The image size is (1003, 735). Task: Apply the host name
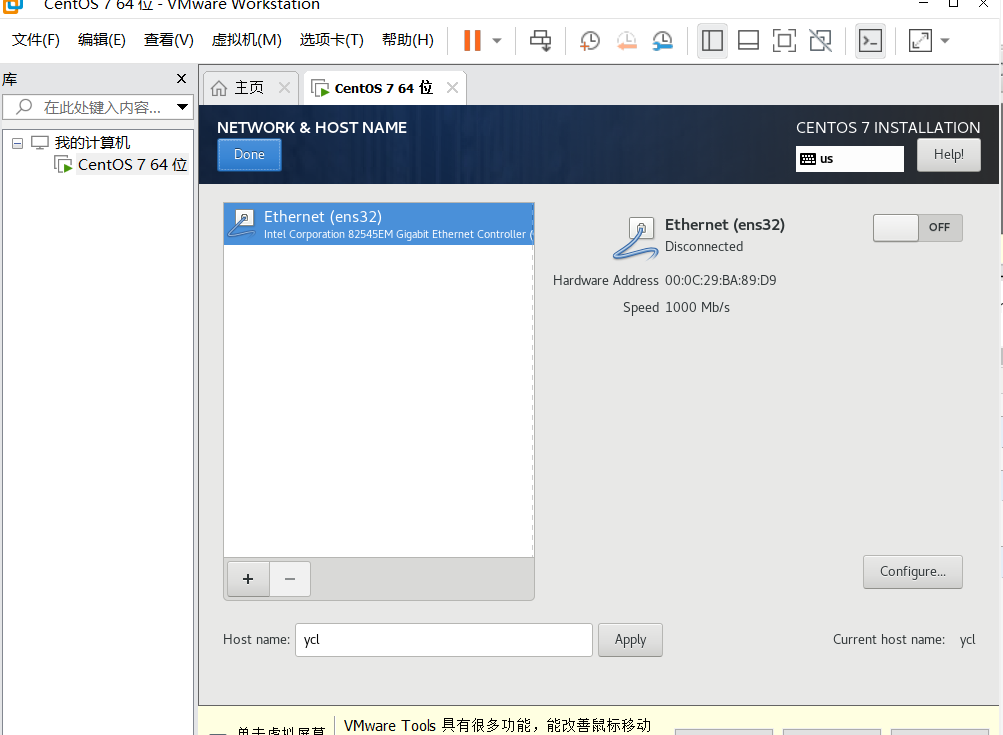pyautogui.click(x=630, y=640)
